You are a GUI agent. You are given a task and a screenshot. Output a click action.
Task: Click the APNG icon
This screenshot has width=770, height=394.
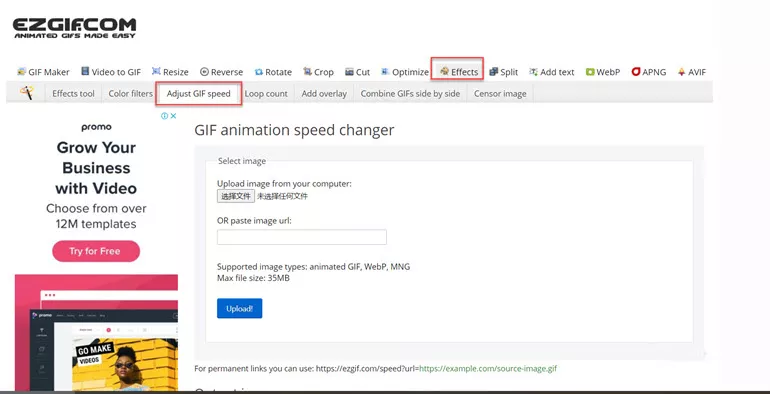point(635,72)
